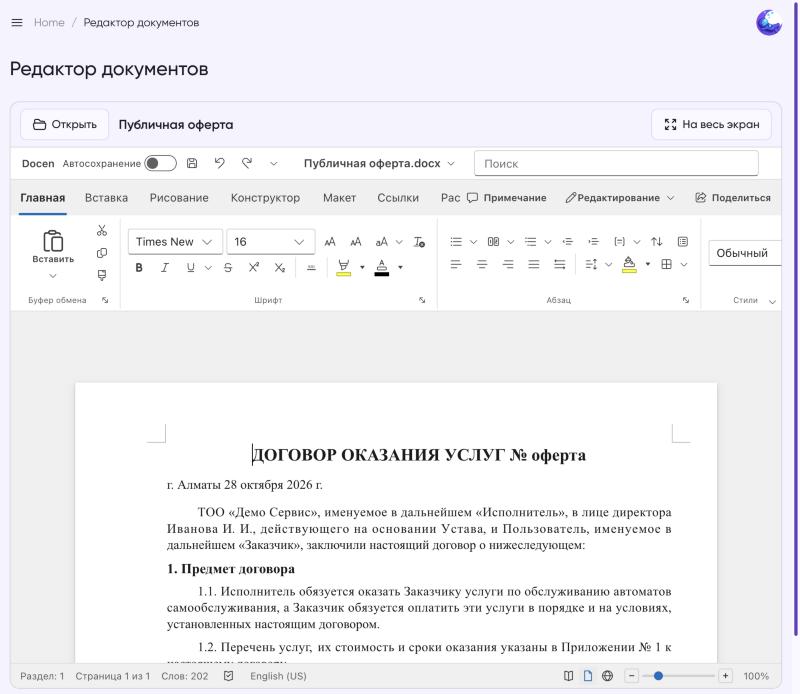
Task: Align text left
Action: tap(456, 264)
